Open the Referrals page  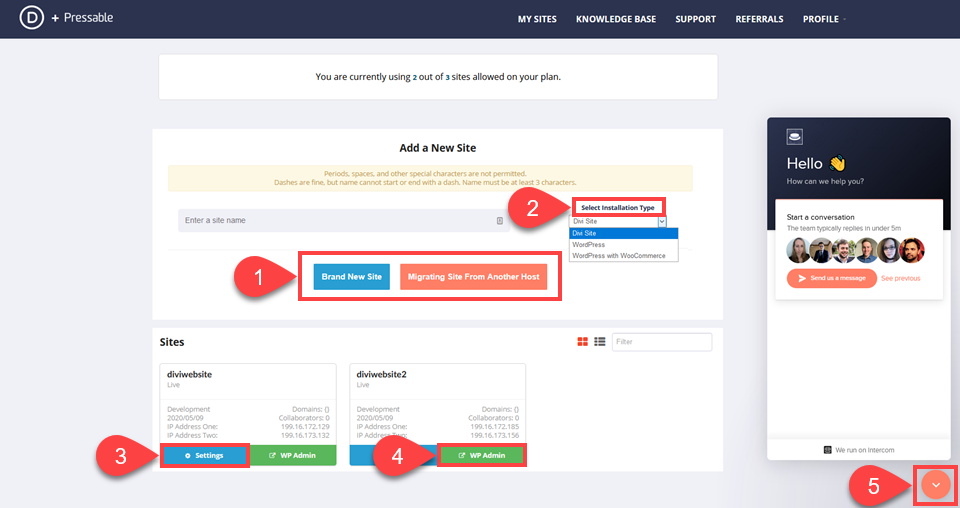[x=759, y=19]
